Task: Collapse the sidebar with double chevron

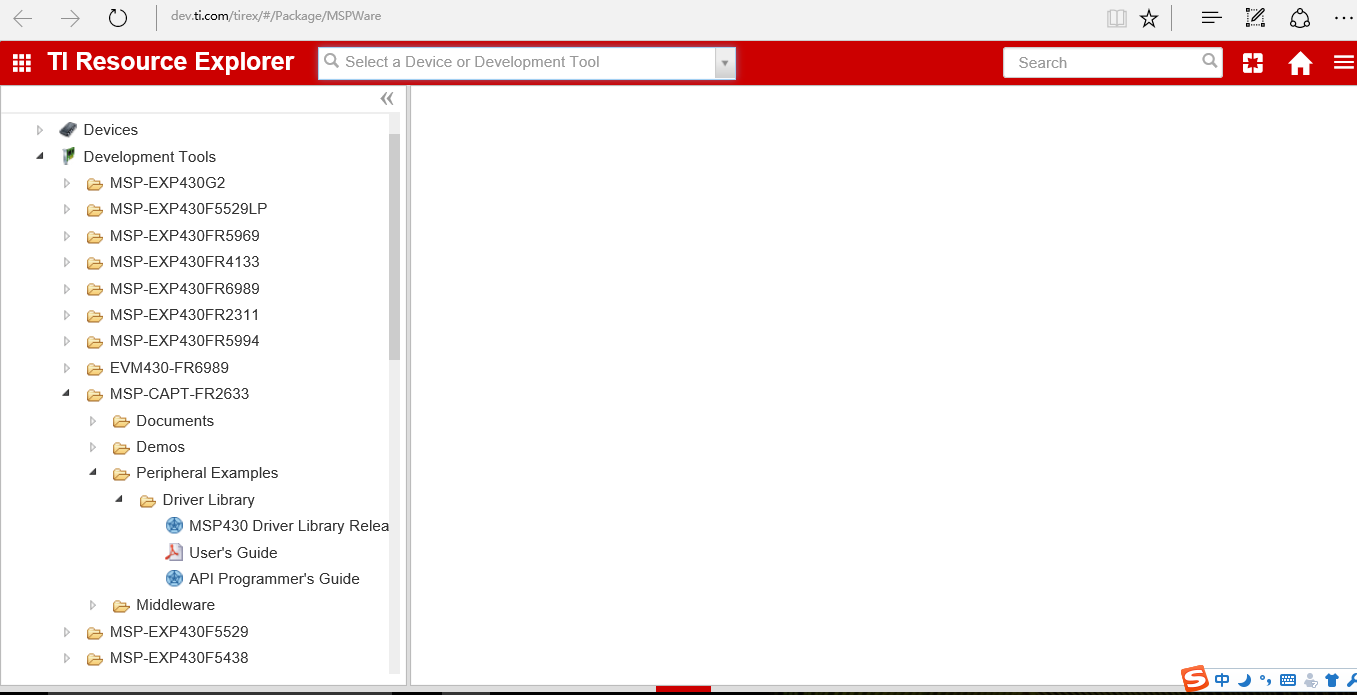Action: pyautogui.click(x=387, y=98)
